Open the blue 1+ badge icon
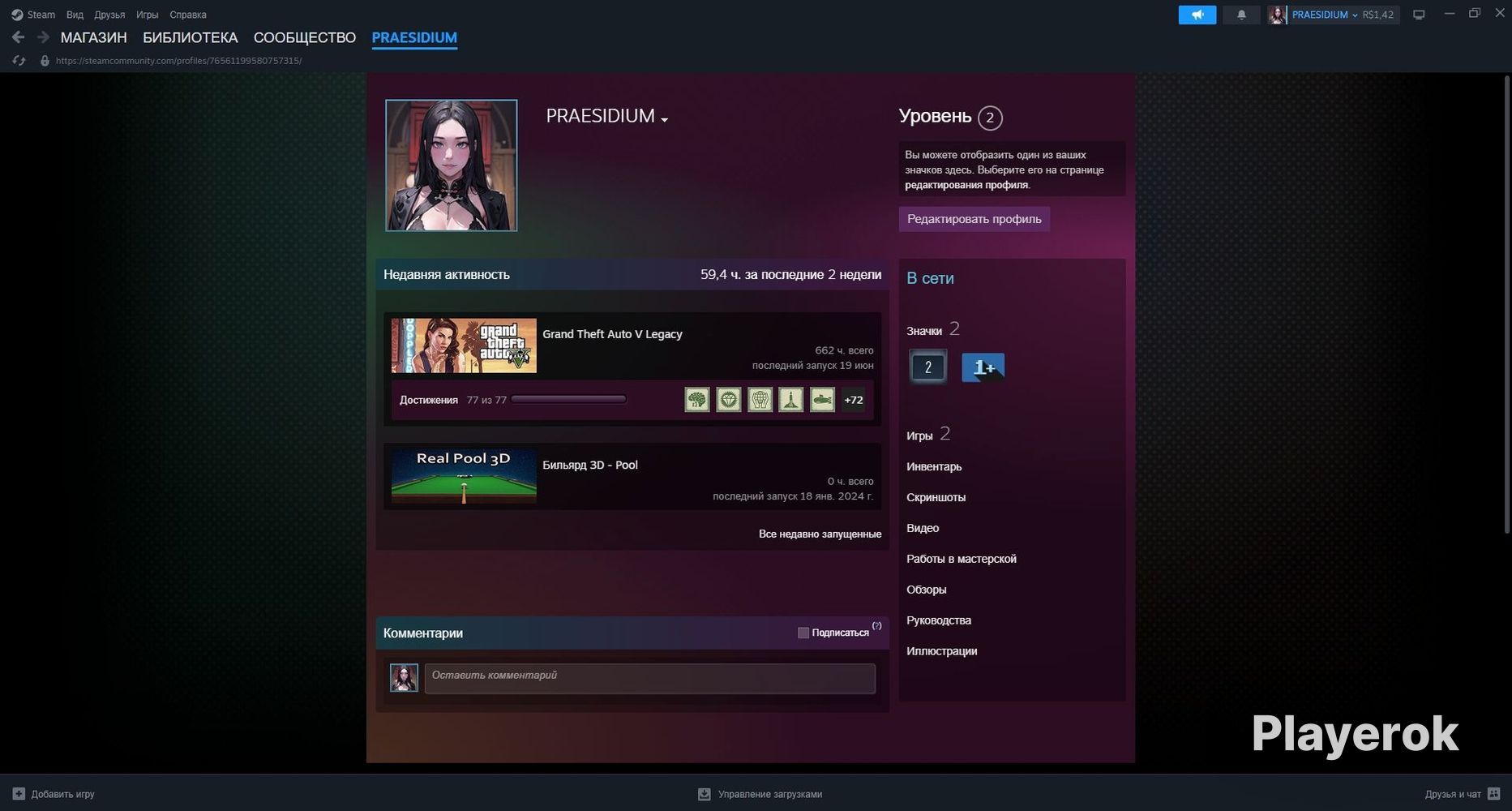 (x=983, y=367)
